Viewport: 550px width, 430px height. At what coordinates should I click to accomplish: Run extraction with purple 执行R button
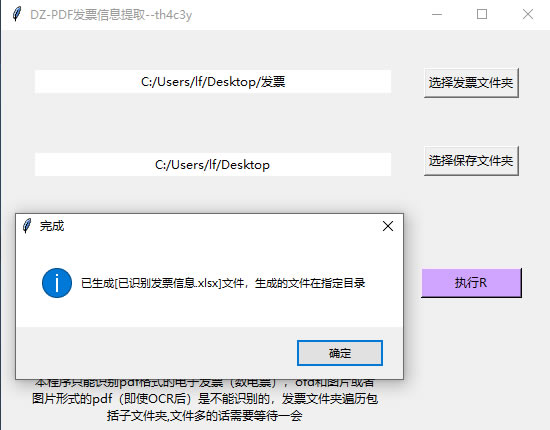[471, 283]
